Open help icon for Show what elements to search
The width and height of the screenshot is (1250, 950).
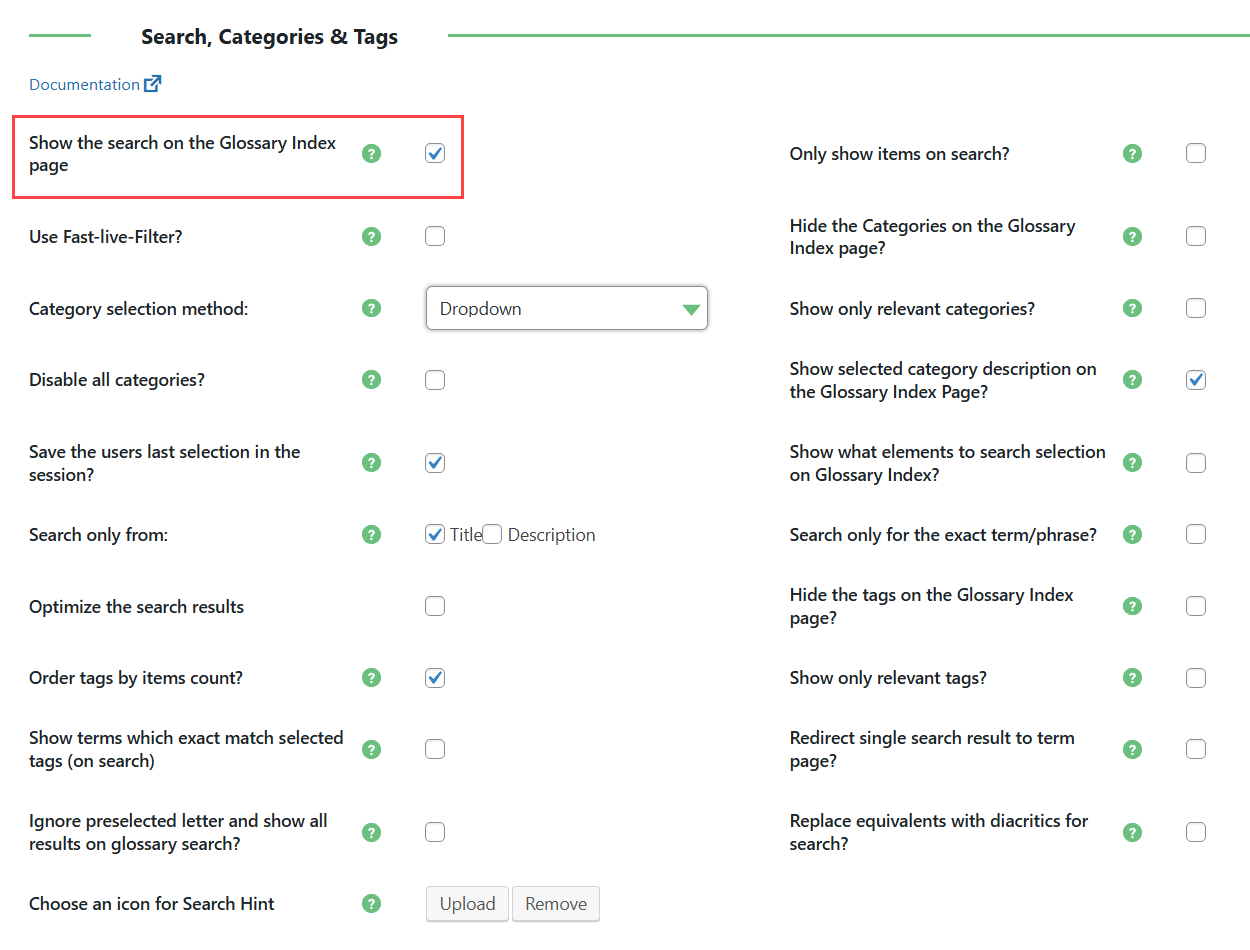1132,463
